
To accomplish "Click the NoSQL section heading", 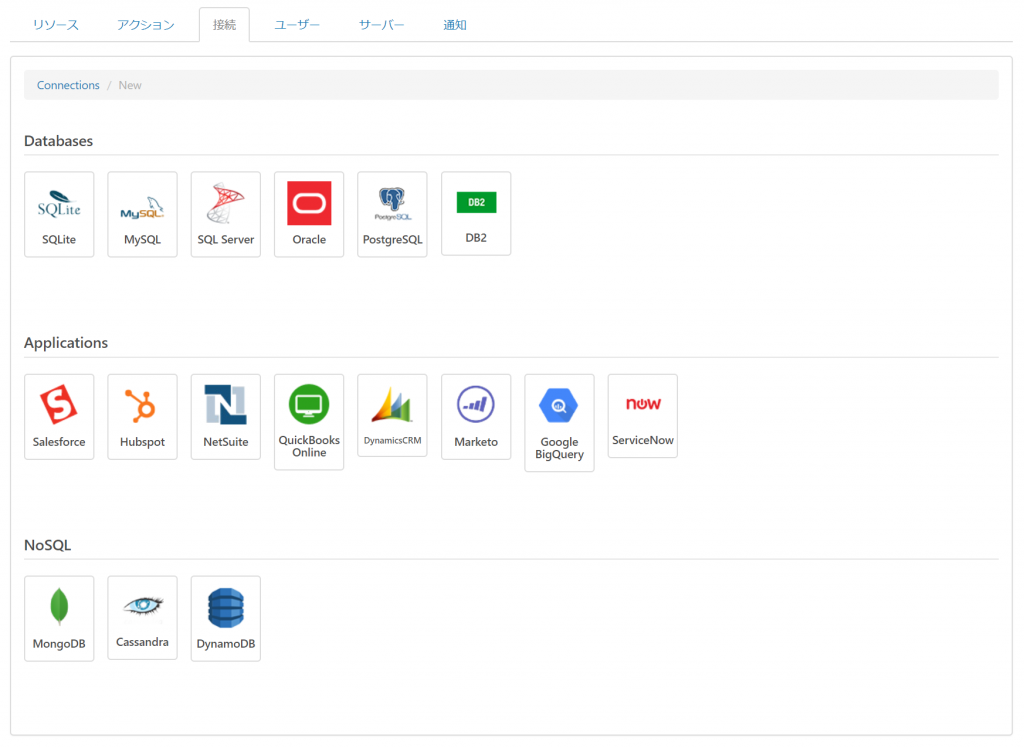I will [x=47, y=545].
